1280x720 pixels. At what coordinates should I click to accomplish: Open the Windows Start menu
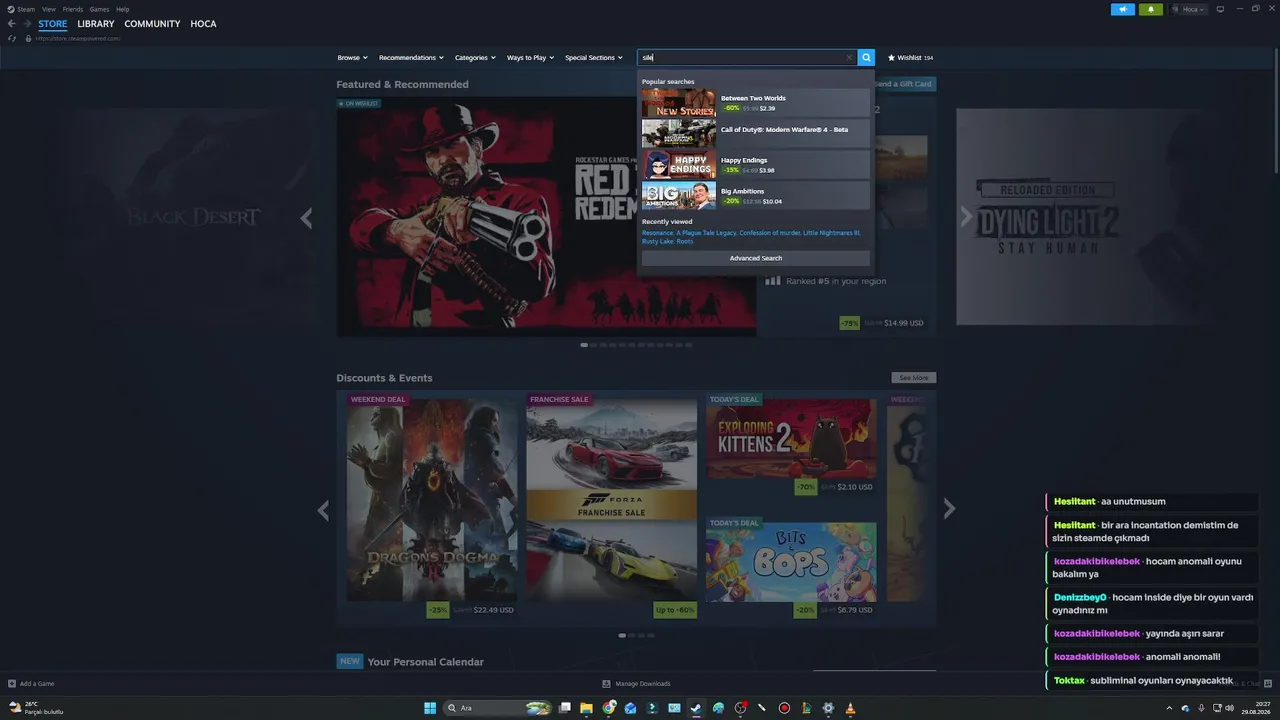(430, 708)
